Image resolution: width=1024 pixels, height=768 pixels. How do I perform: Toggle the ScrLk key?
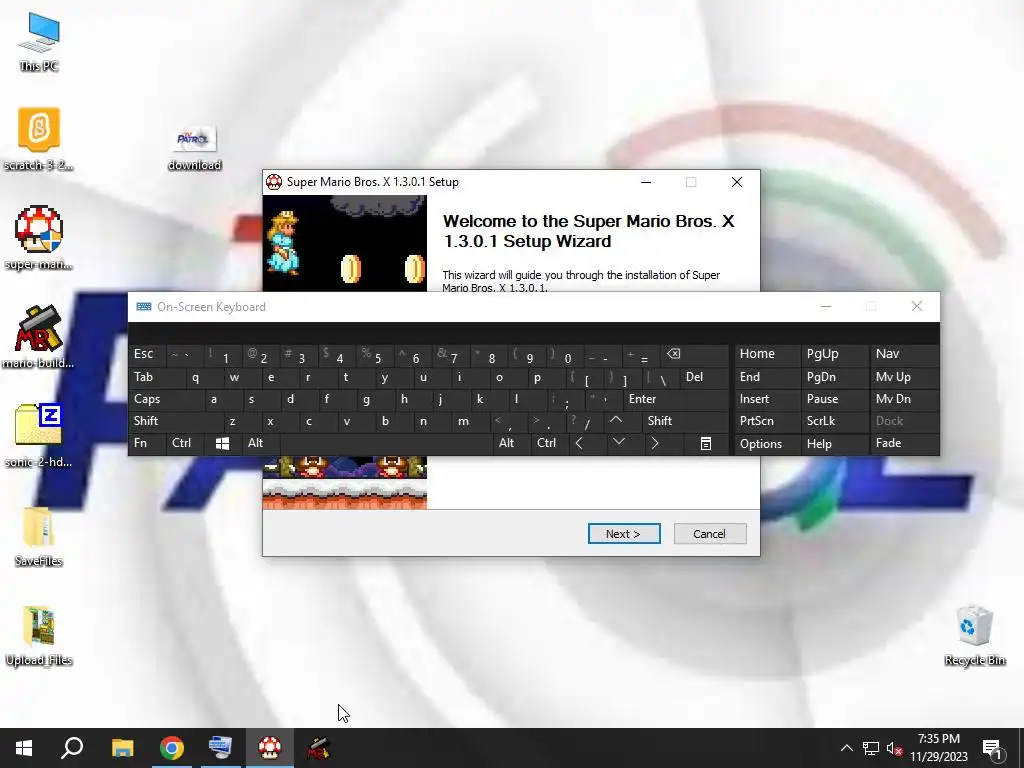pos(834,421)
